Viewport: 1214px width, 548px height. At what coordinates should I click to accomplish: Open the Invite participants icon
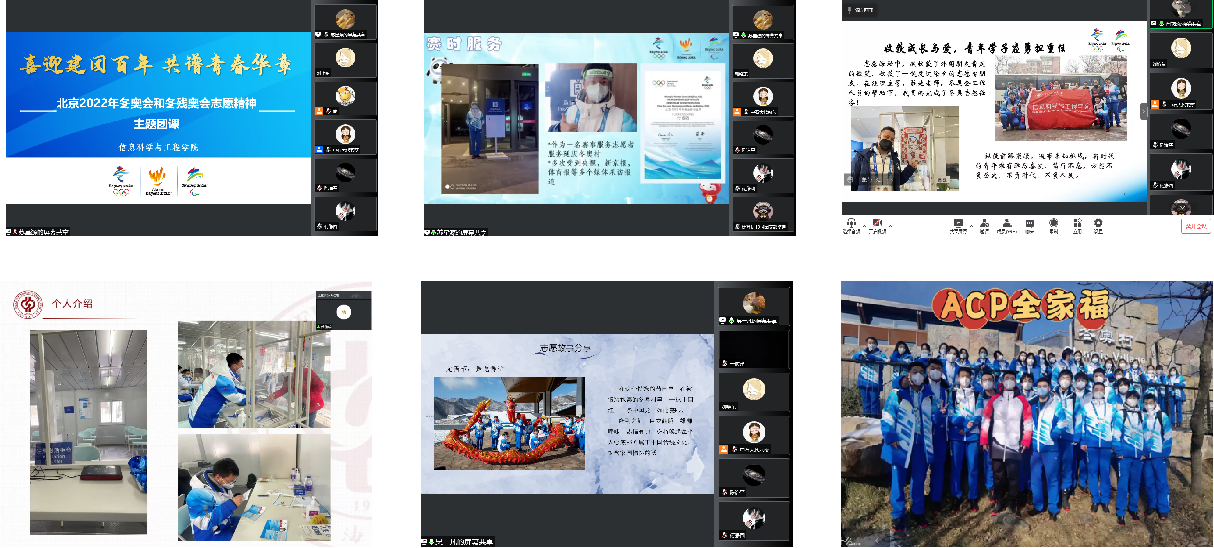[x=985, y=223]
